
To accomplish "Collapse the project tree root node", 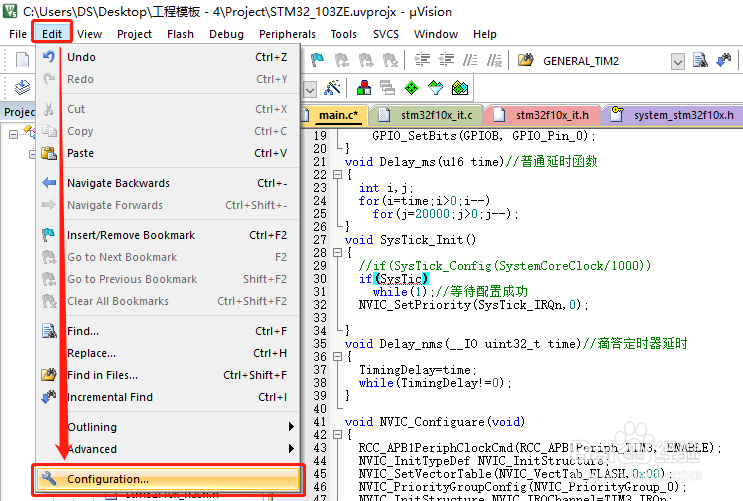I will [x=13, y=135].
